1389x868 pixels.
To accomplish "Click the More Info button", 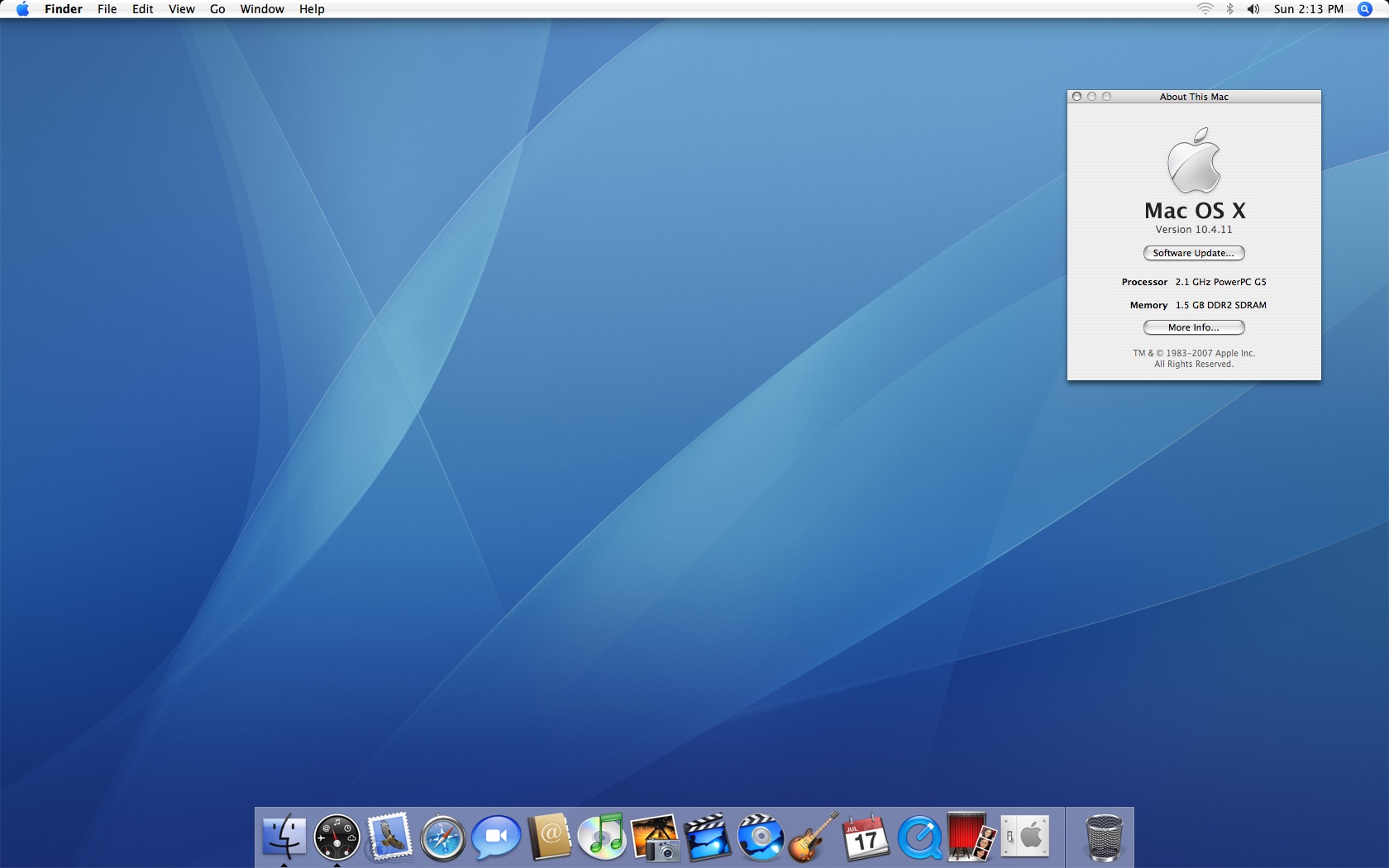I will click(1193, 327).
